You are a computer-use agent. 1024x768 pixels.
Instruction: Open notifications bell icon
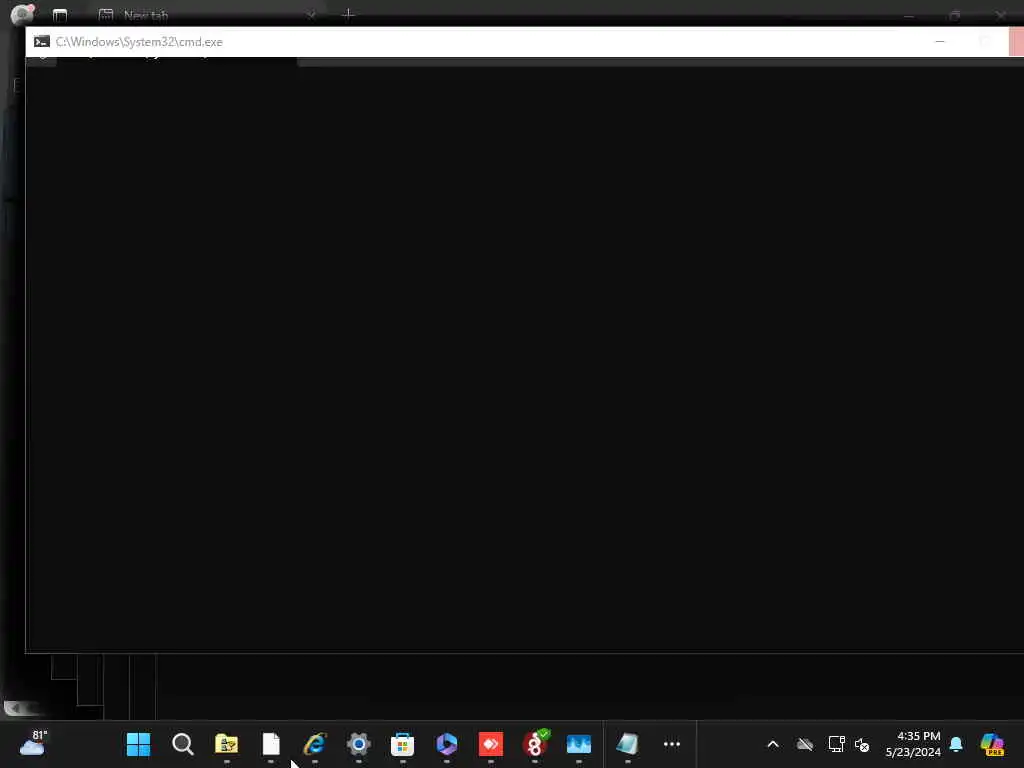956,744
